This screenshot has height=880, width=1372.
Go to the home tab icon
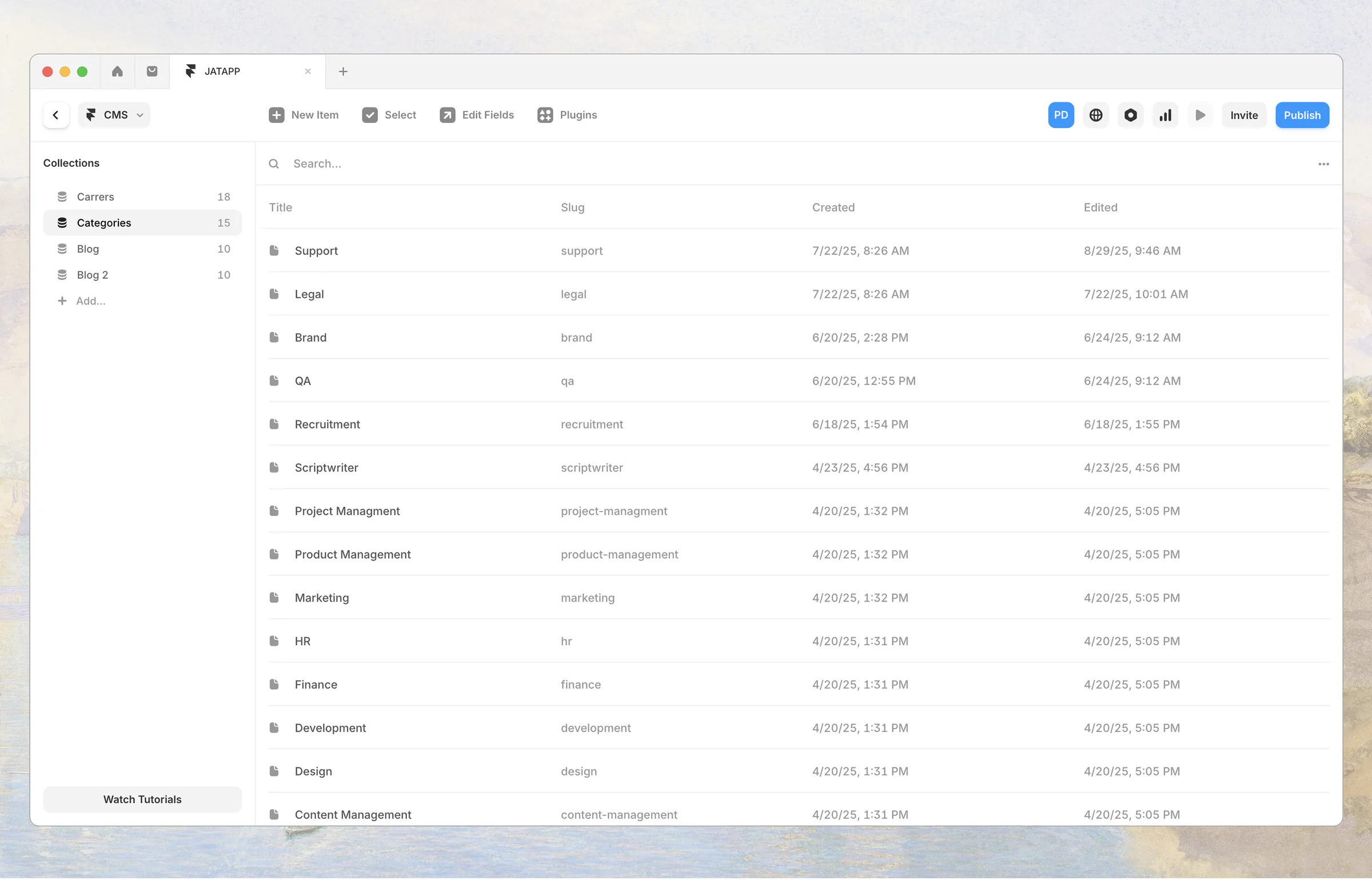point(117,71)
